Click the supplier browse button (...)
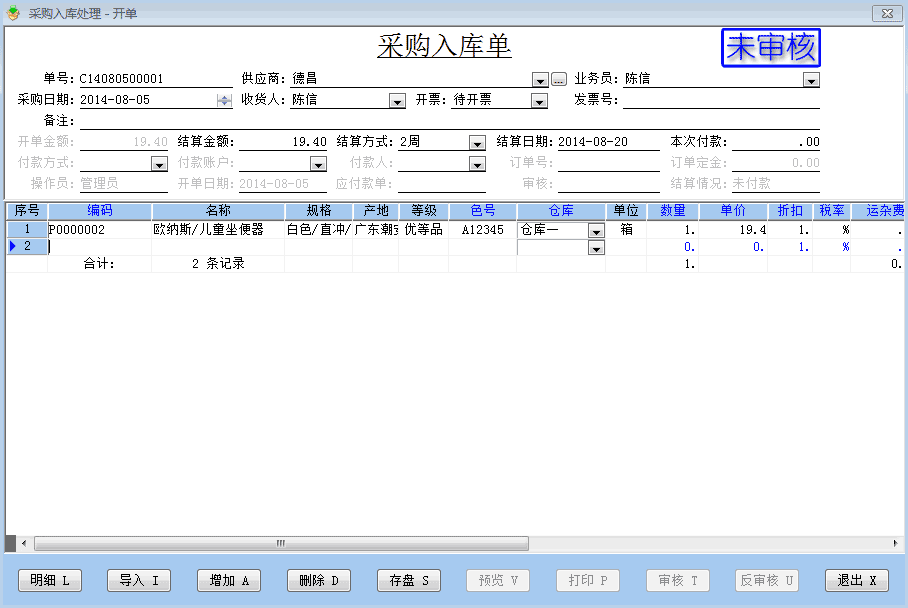Viewport: 908px width, 608px height. [559, 79]
